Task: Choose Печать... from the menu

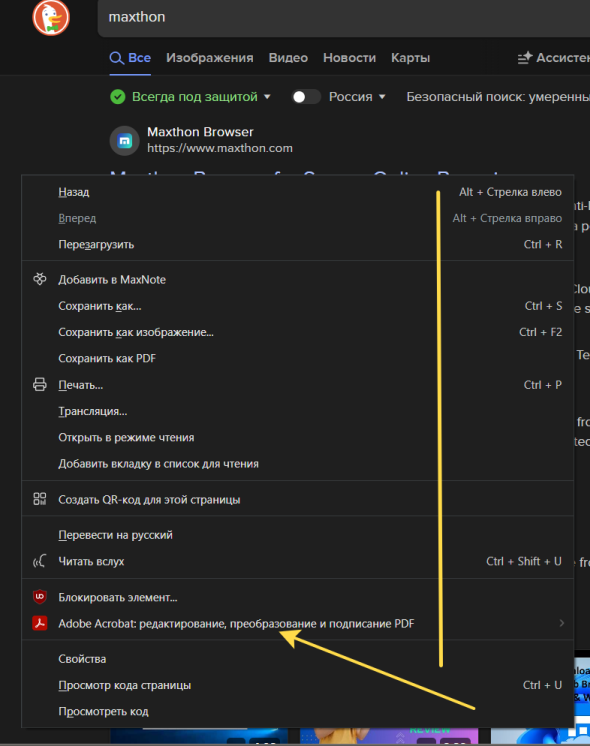Action: pyautogui.click(x=297, y=384)
